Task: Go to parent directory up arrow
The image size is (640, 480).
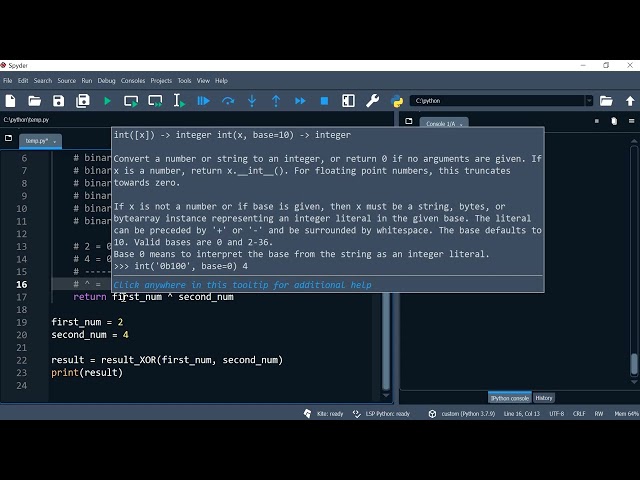Action: [x=630, y=101]
